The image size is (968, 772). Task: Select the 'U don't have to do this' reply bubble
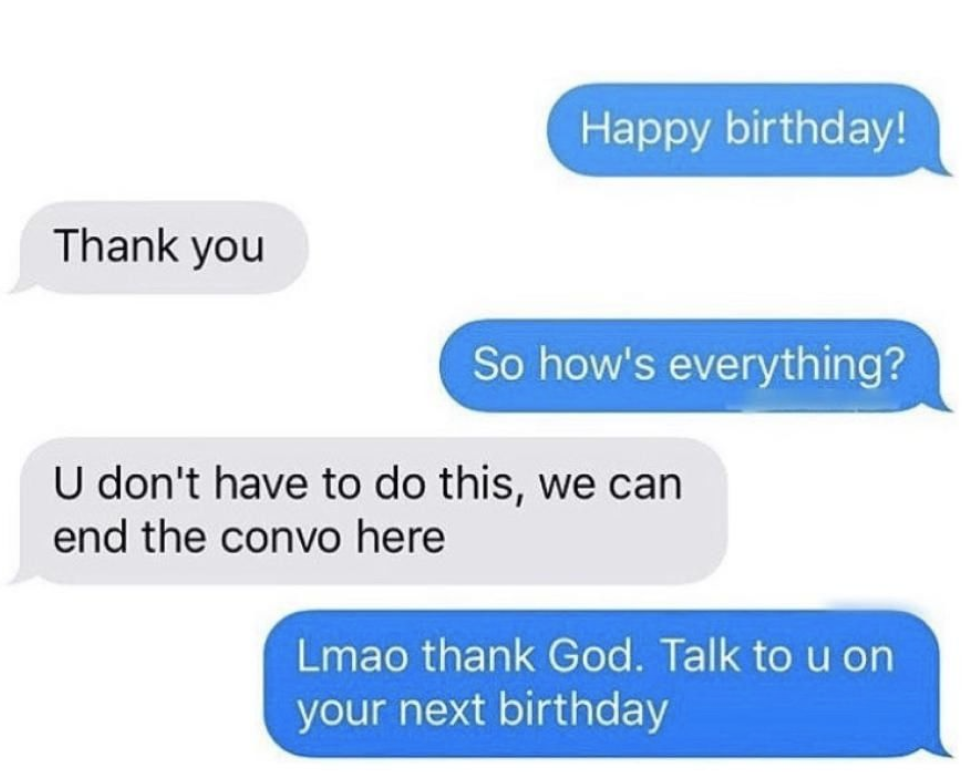368,511
